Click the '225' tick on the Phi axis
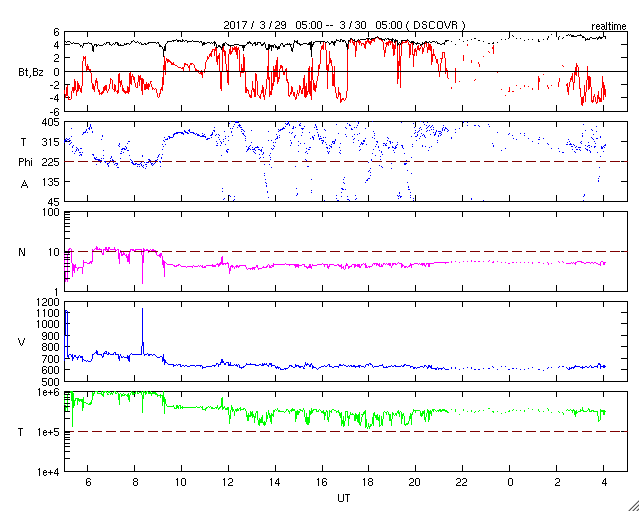The image size is (640, 512). (x=51, y=162)
